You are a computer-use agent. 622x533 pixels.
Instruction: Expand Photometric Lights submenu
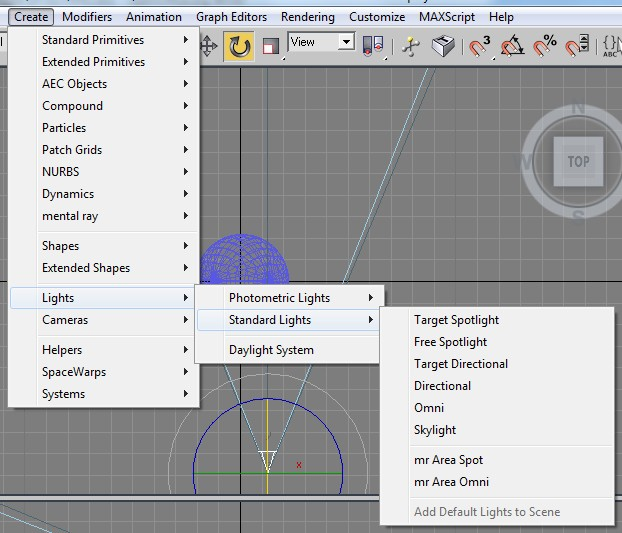pyautogui.click(x=290, y=298)
